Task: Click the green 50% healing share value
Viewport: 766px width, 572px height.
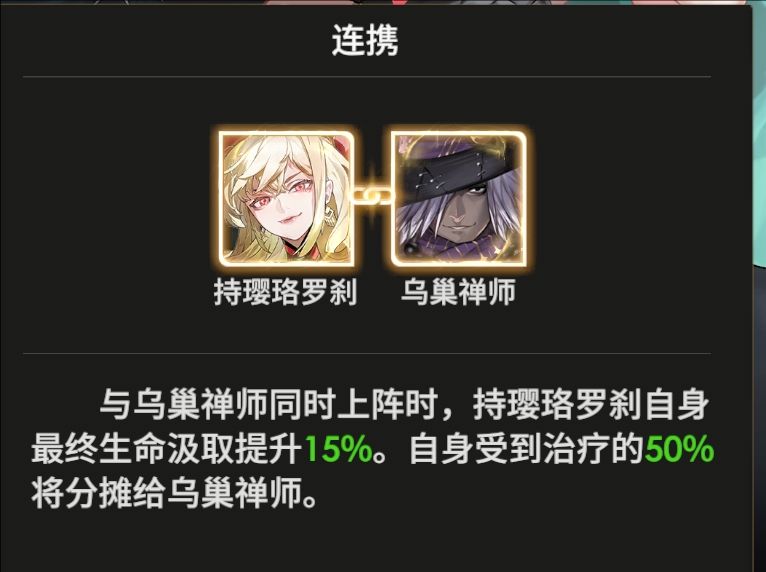Action: tap(679, 449)
